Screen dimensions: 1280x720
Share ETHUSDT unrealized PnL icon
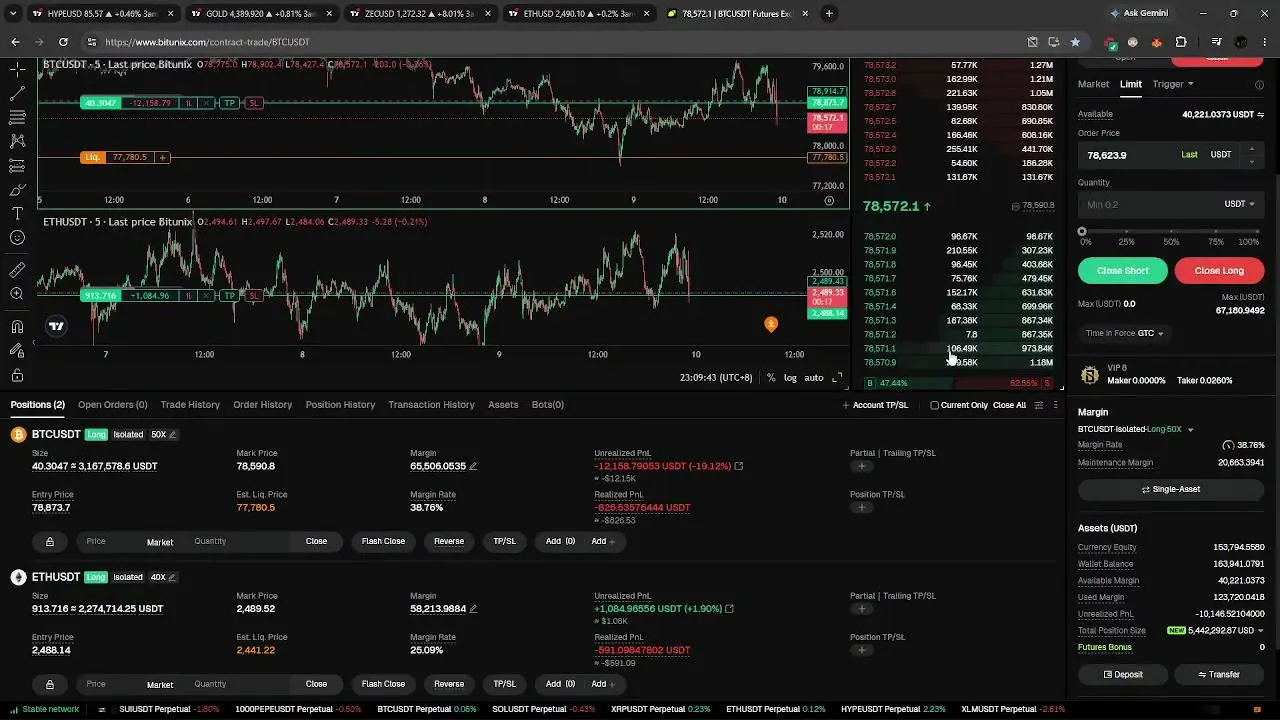(x=729, y=608)
